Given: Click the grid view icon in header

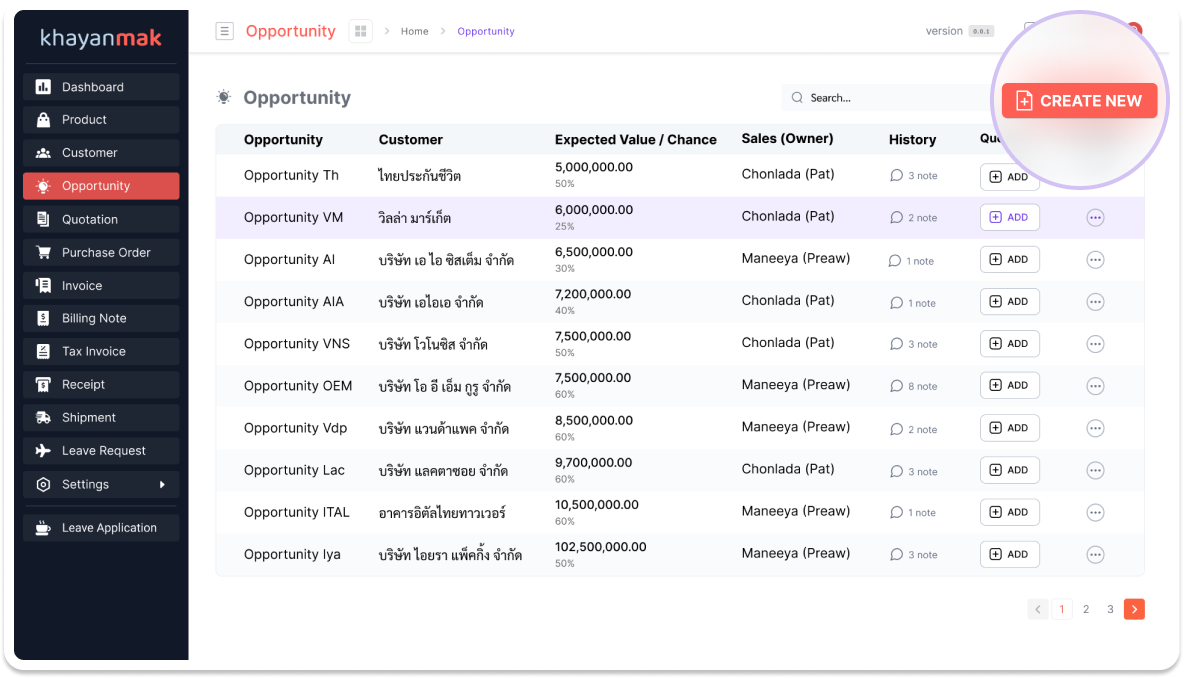Looking at the screenshot, I should point(360,31).
